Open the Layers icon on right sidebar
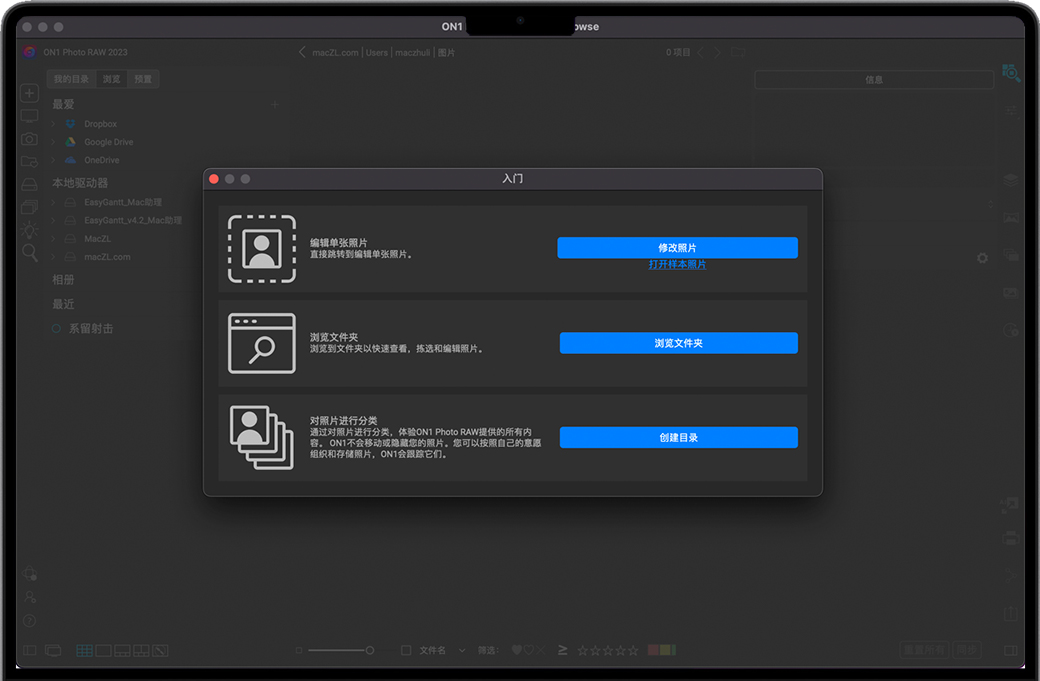This screenshot has height=681, width=1040. [x=1011, y=181]
